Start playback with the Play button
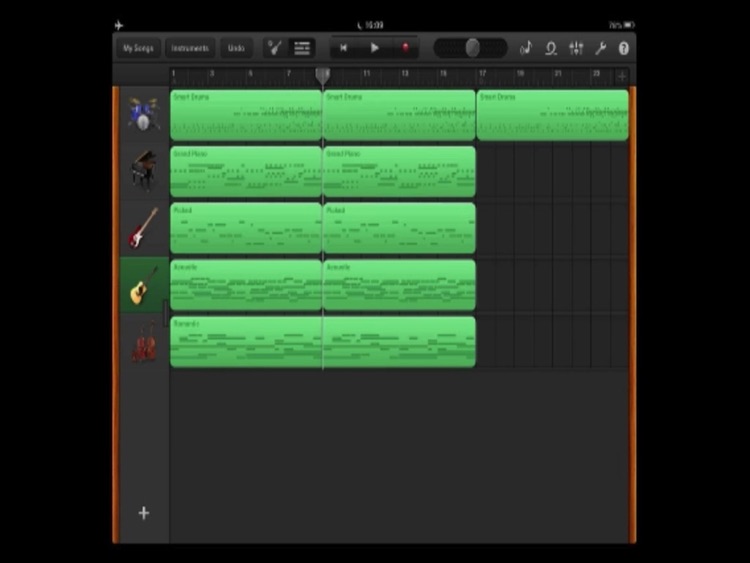This screenshot has height=563, width=750. [375, 48]
